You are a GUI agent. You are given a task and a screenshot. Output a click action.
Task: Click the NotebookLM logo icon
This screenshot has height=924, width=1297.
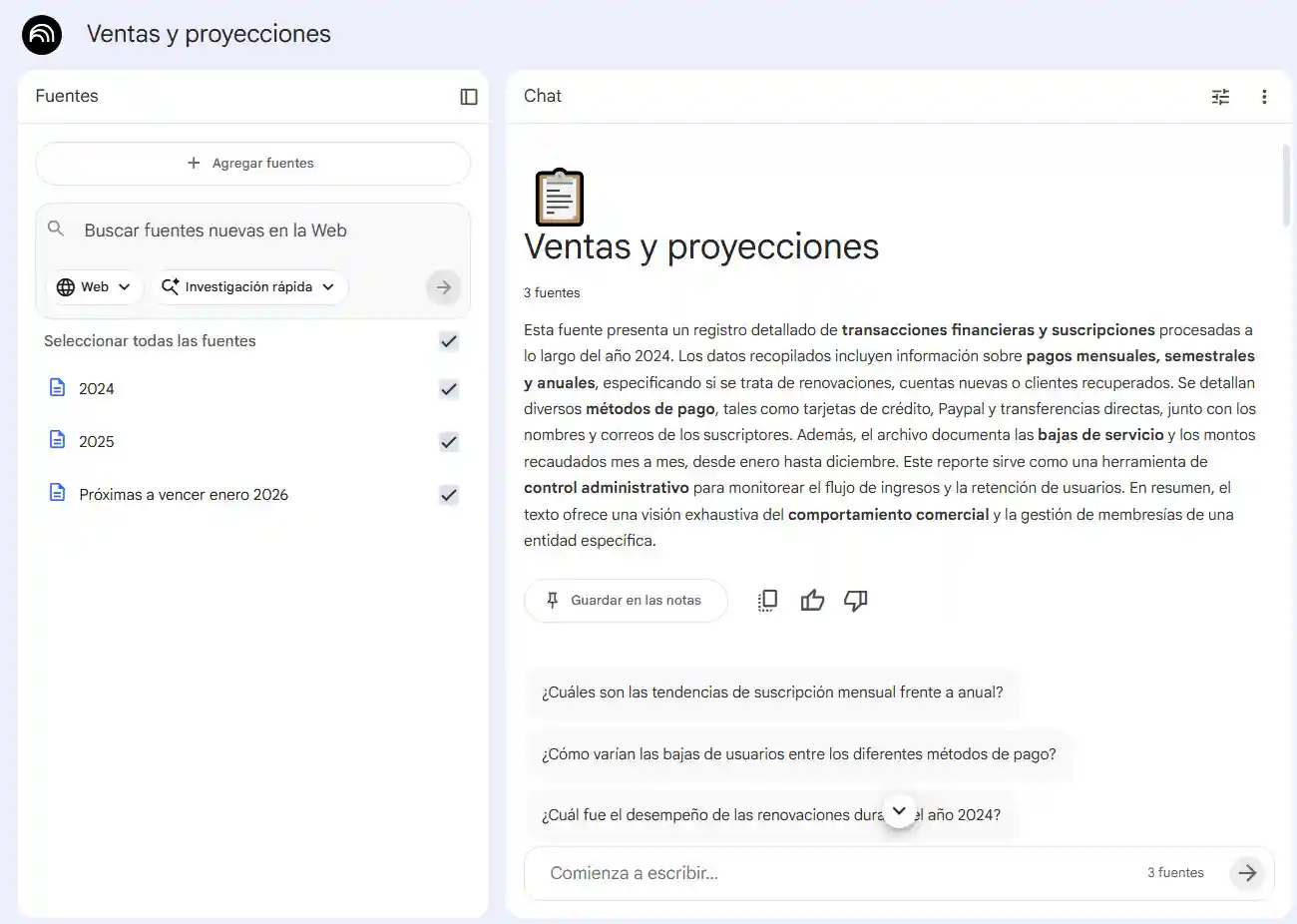click(x=42, y=34)
